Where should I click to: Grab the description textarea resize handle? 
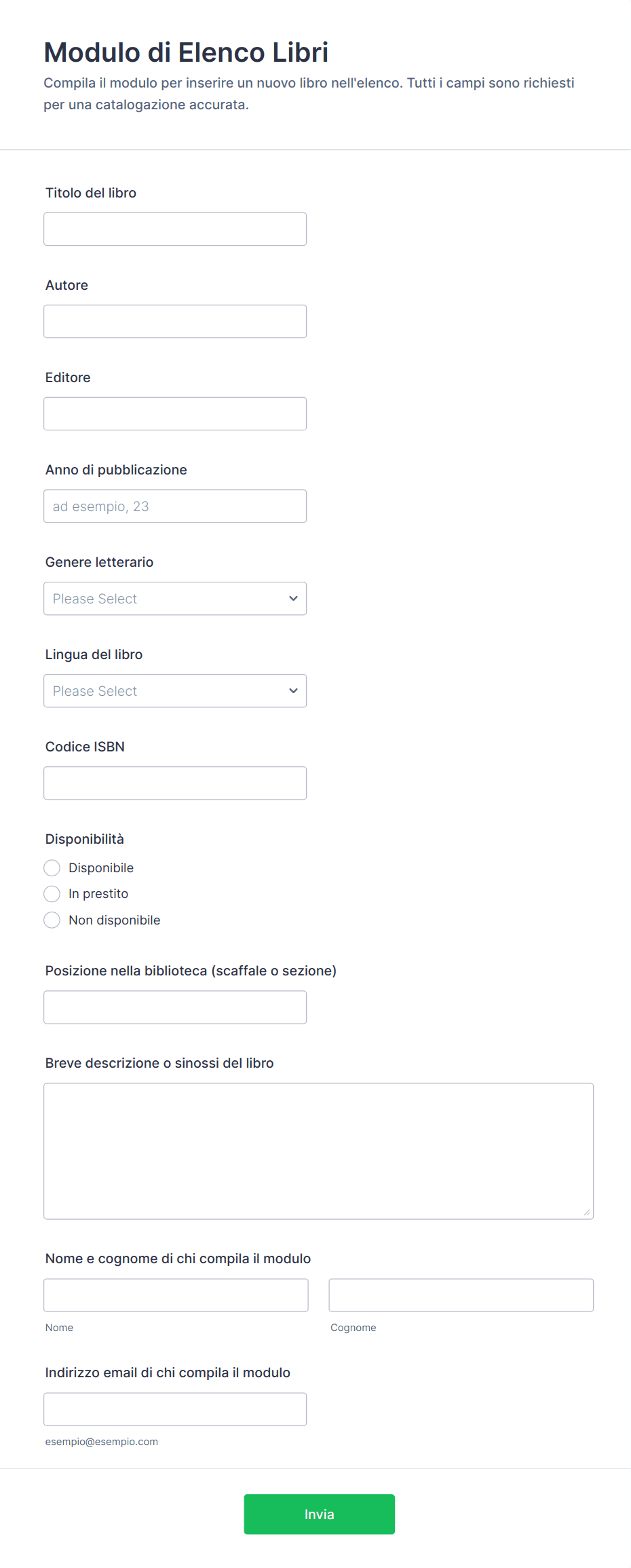pos(587,1212)
